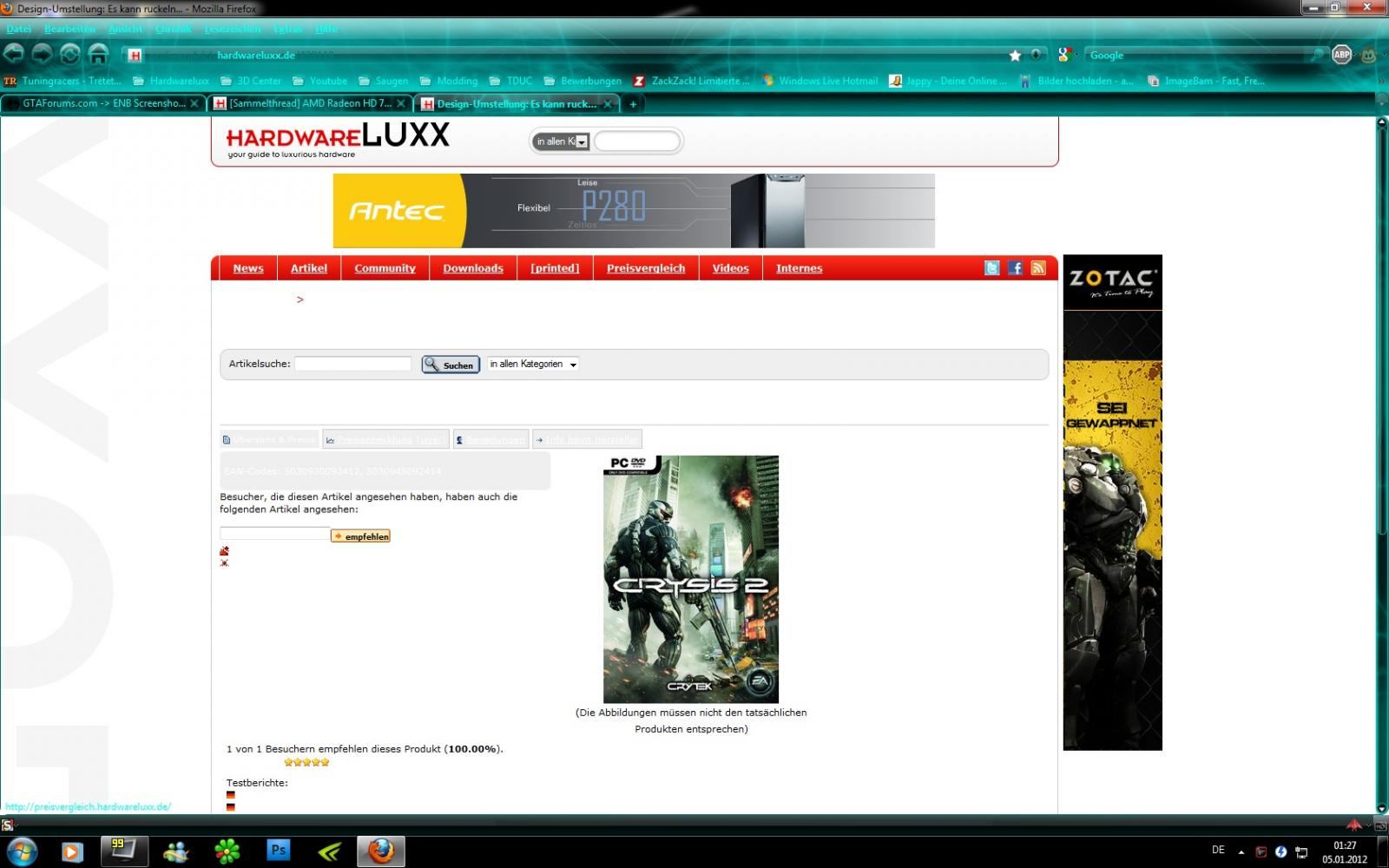
Task: Expand the Saugen bookmark folder
Action: pyautogui.click(x=383, y=81)
